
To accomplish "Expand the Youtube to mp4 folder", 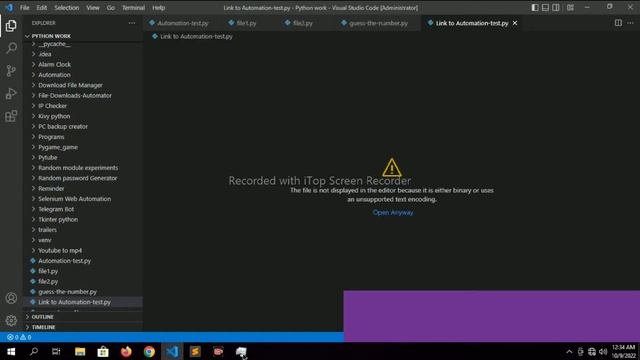I will point(60,250).
